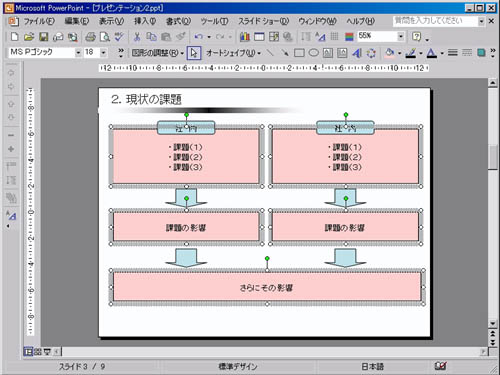Screen dimensions: 500x375
Task: Open fill color dropdown arrow
Action: tap(399, 53)
